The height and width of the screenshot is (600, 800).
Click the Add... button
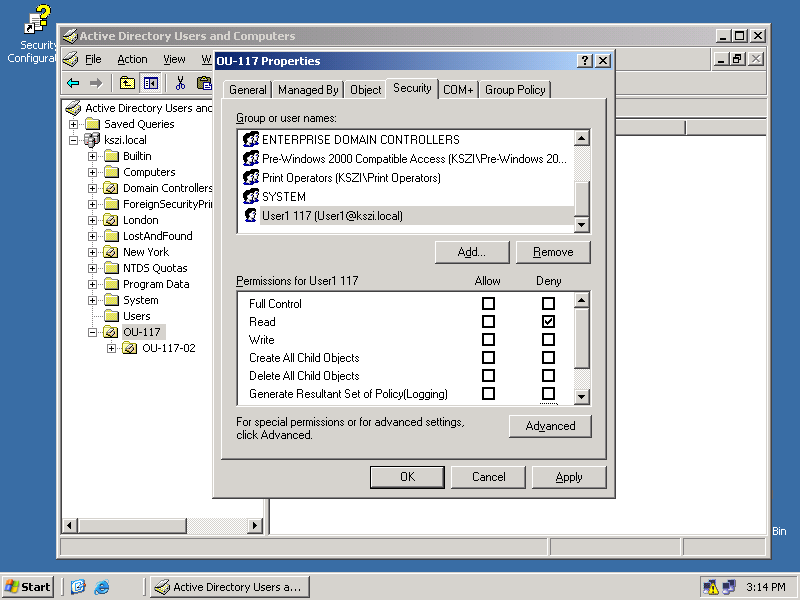[x=472, y=252]
